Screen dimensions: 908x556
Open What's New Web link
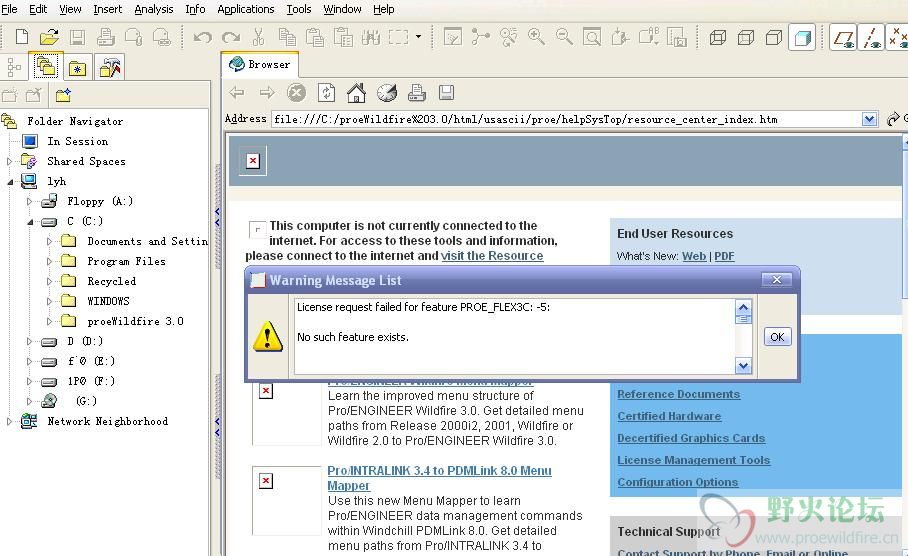coord(694,256)
